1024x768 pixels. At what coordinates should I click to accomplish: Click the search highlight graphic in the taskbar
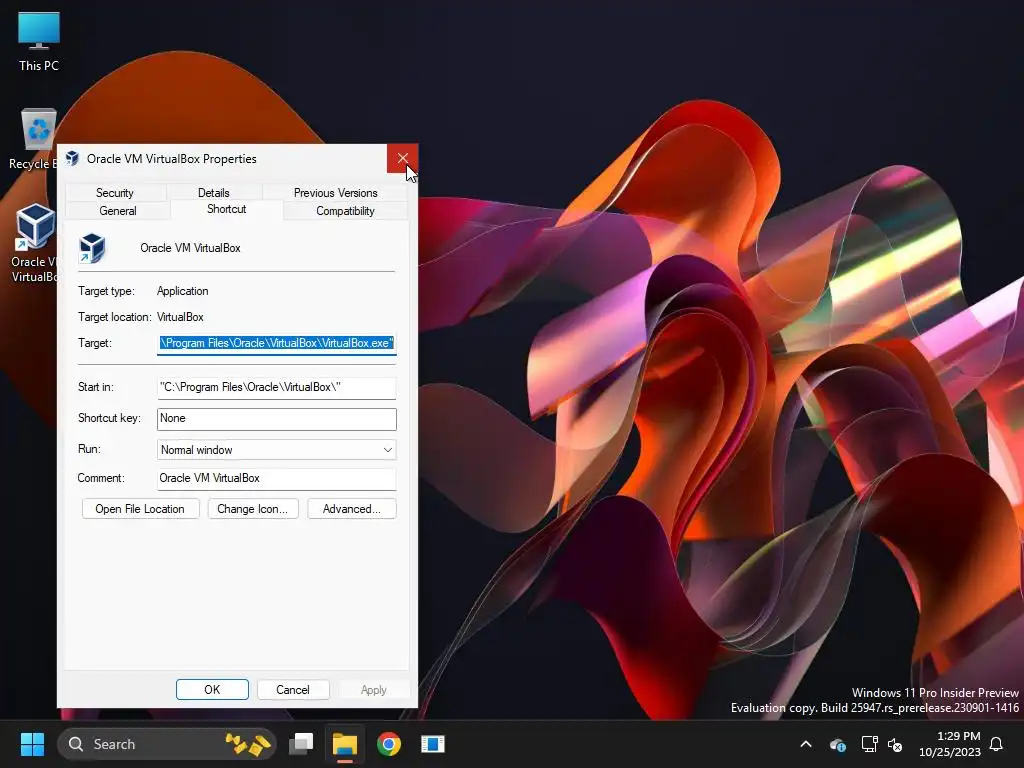click(248, 744)
